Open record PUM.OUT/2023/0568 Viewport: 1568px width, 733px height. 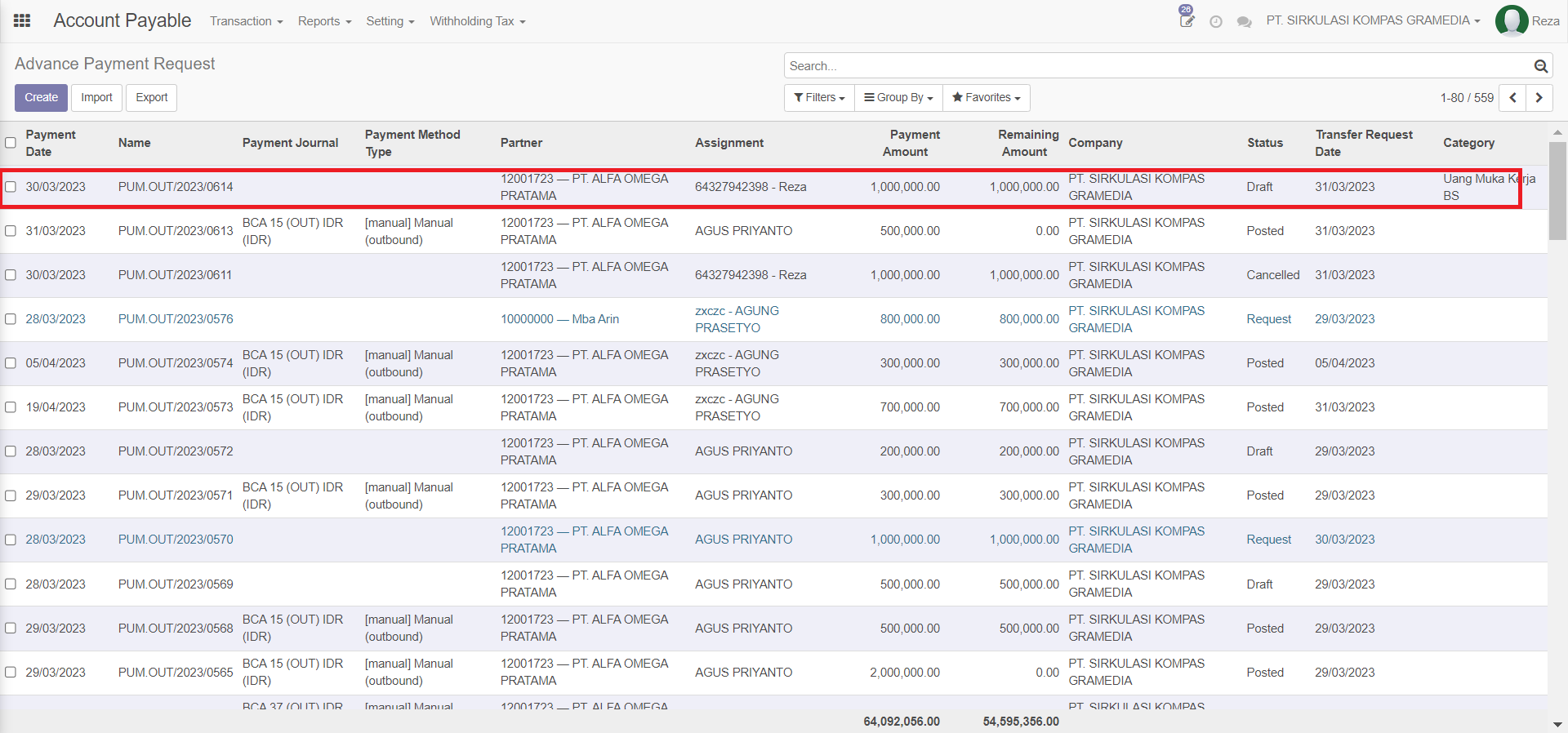pyautogui.click(x=176, y=629)
